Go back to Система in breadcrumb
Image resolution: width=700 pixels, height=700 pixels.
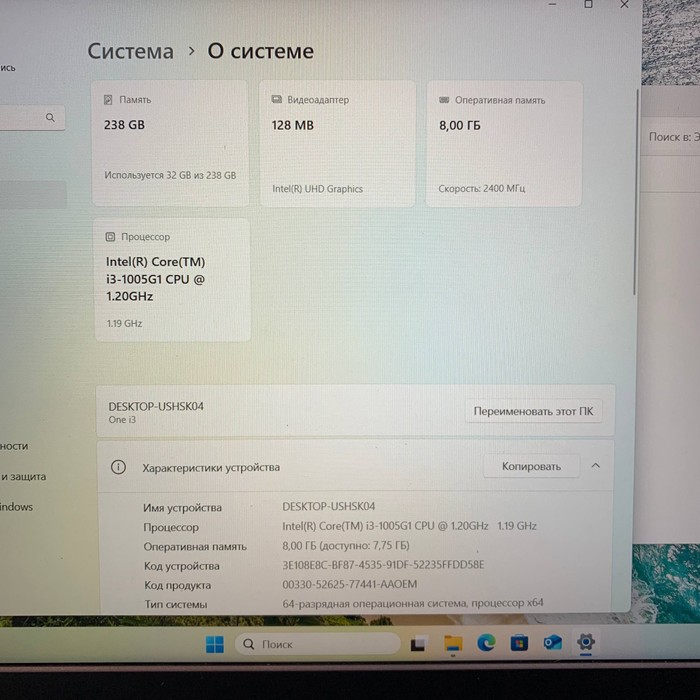(130, 51)
